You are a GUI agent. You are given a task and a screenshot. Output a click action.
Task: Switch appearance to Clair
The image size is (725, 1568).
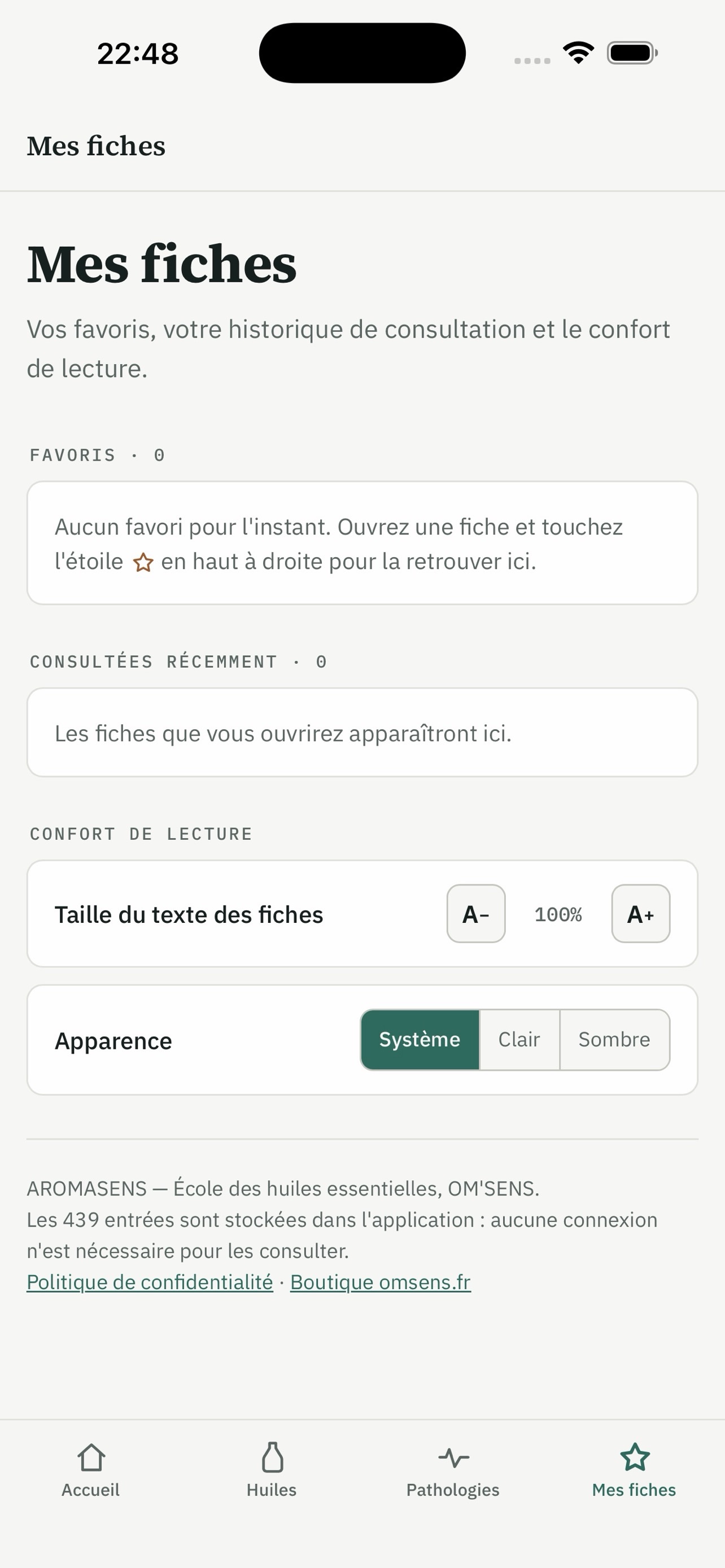click(519, 1040)
